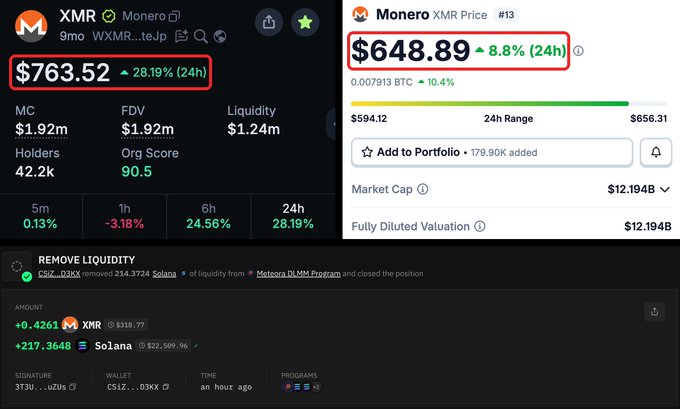Expand the Market Cap $12.194B chevron

tap(665, 190)
